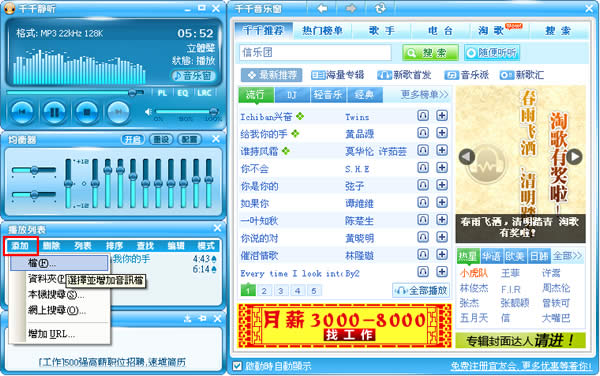Click the playback progress slider
Screen dimensions: 600x376
[x=75, y=93]
